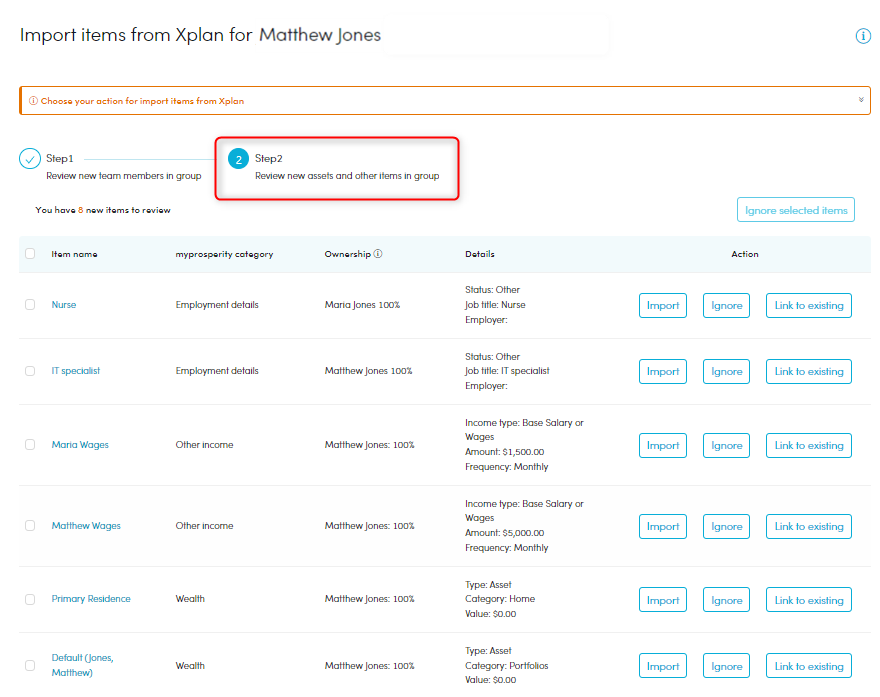The width and height of the screenshot is (880, 697).
Task: Open the Default (Jones, Matthew) link
Action: pyautogui.click(x=82, y=665)
